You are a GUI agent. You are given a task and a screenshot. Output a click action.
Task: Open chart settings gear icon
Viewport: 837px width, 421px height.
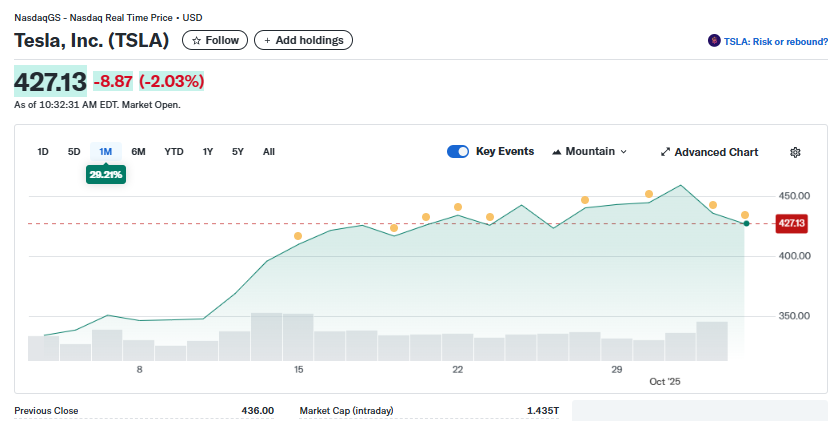pyautogui.click(x=795, y=152)
